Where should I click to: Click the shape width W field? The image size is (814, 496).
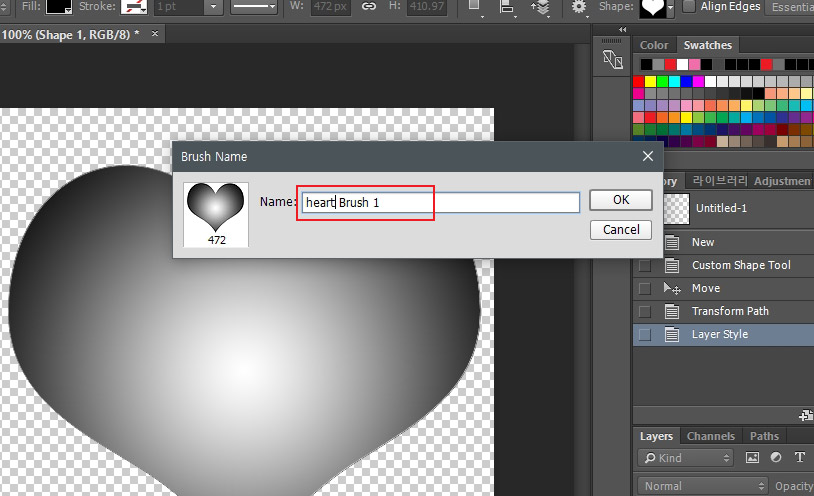(x=331, y=7)
